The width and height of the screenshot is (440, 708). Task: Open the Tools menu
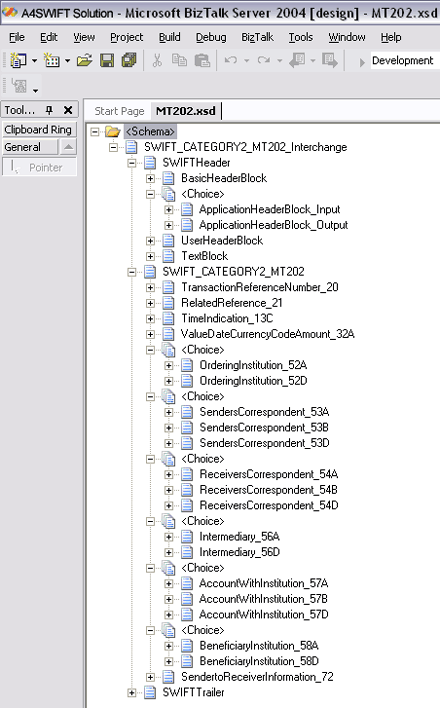(301, 37)
